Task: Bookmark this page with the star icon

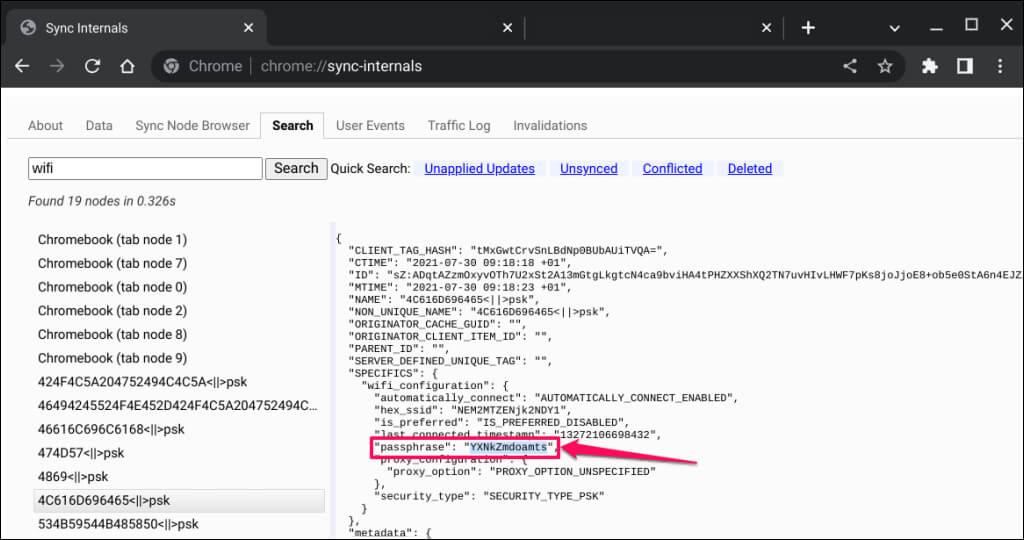Action: pos(884,66)
